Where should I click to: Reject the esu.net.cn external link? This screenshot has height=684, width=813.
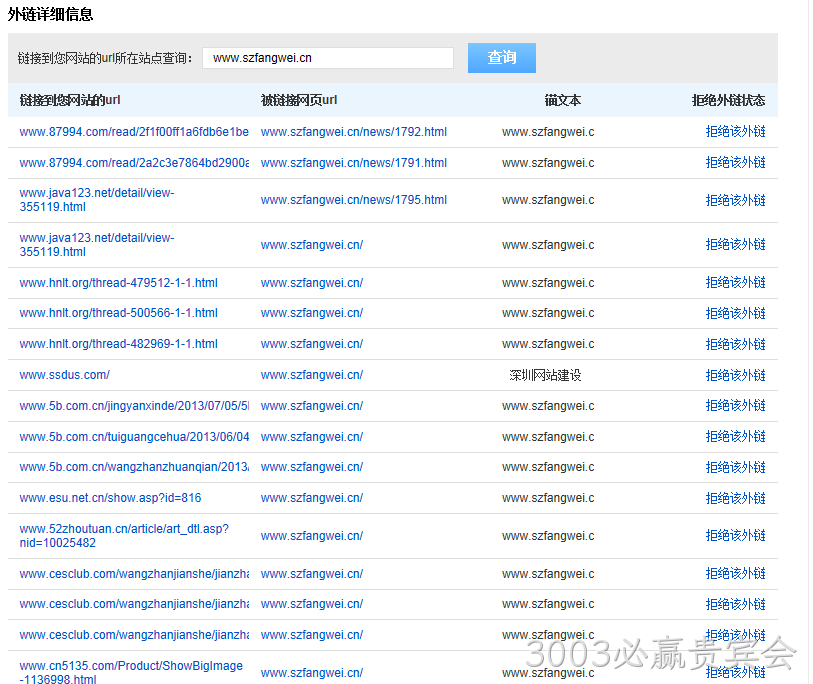[735, 498]
